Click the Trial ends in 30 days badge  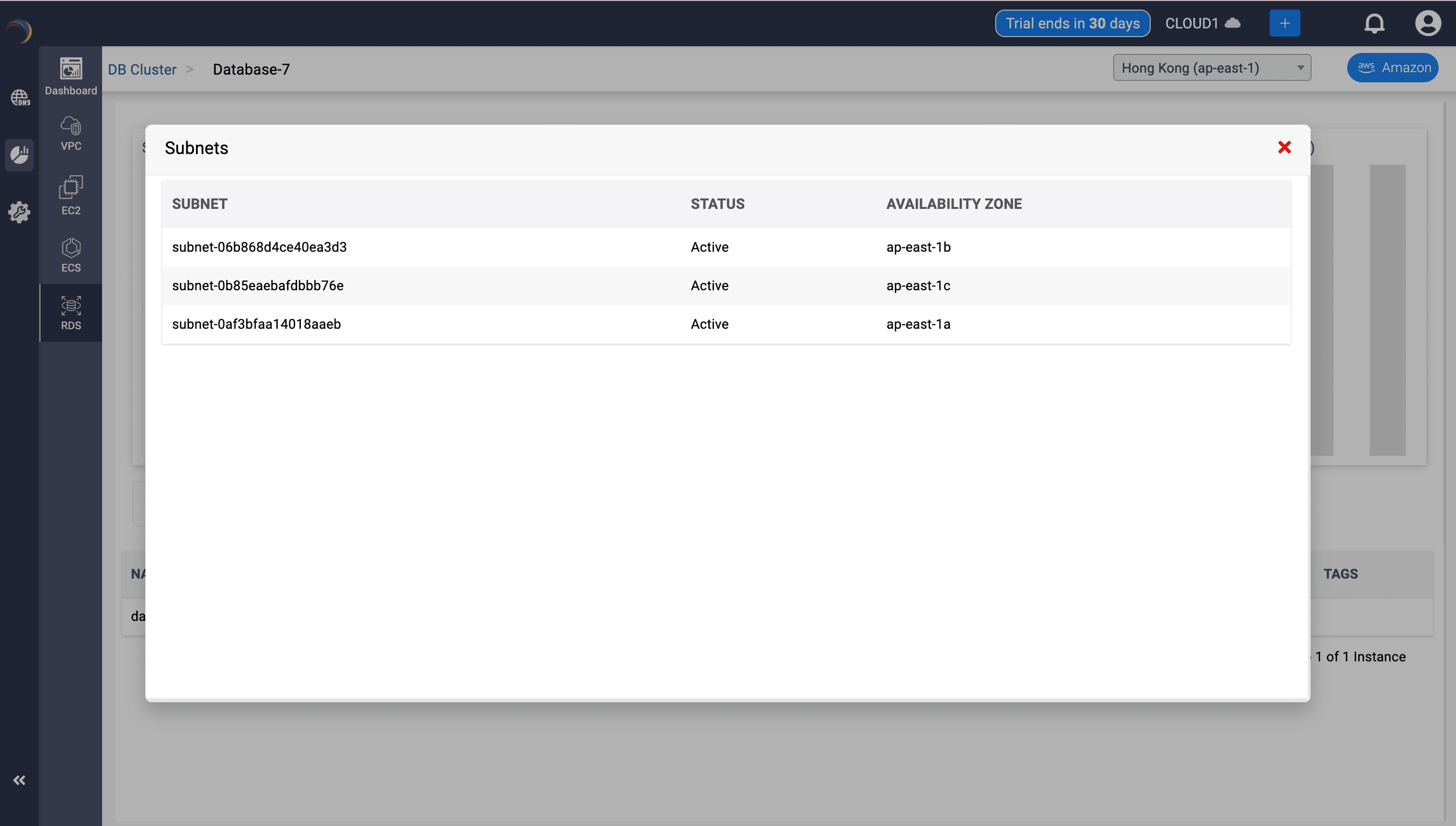1072,23
